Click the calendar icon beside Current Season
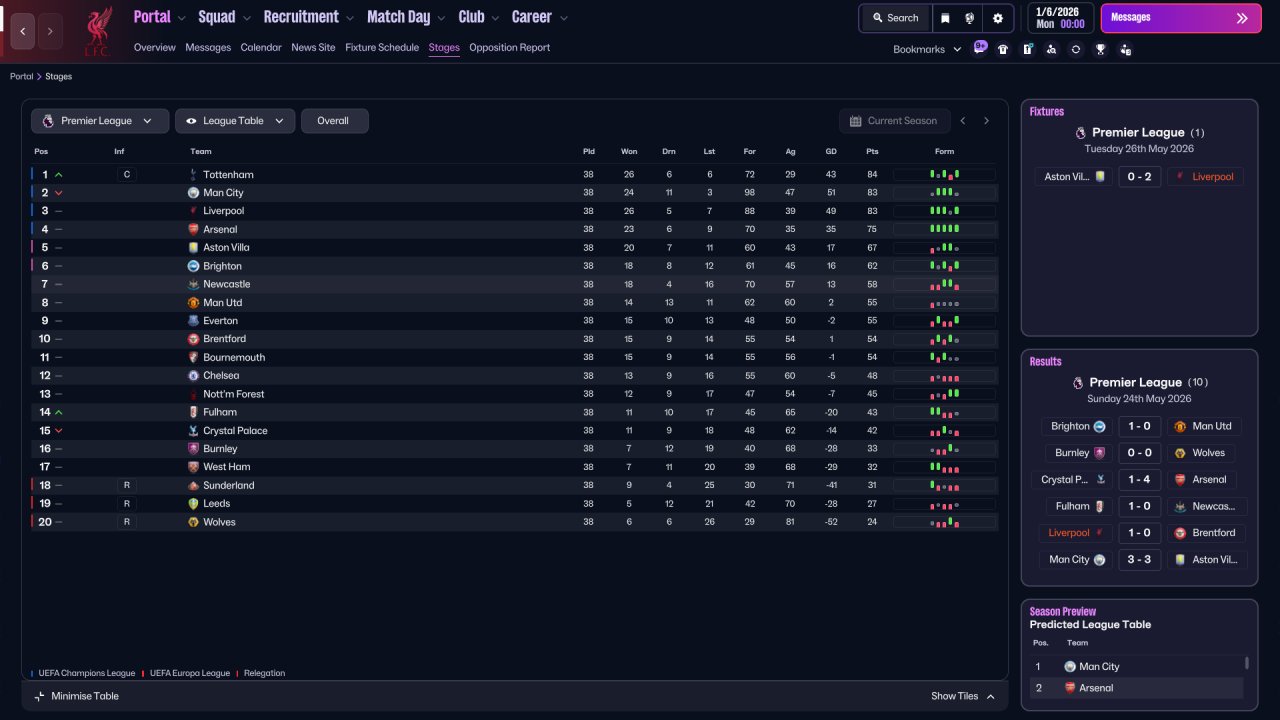Viewport: 1280px width, 720px height. pos(855,121)
